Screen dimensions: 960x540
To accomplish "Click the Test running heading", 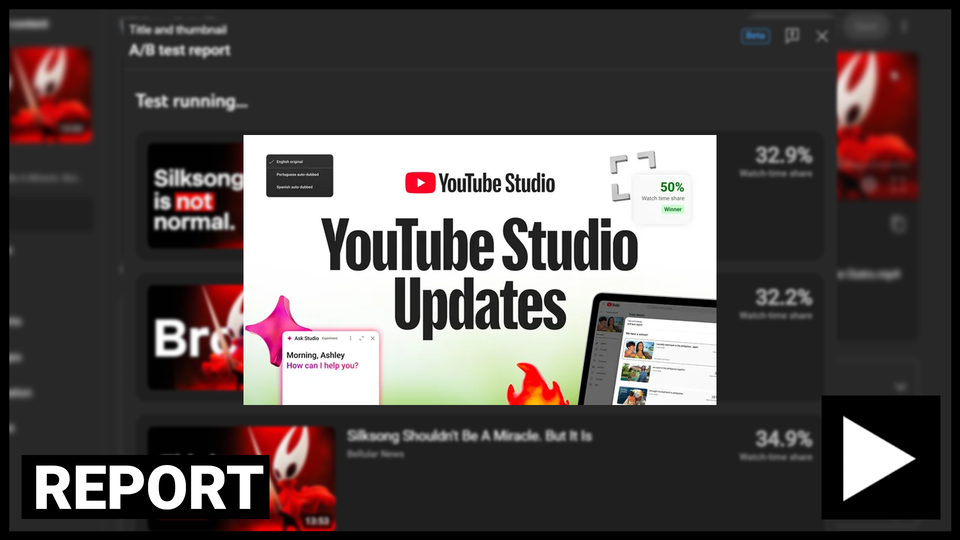I will coord(192,101).
